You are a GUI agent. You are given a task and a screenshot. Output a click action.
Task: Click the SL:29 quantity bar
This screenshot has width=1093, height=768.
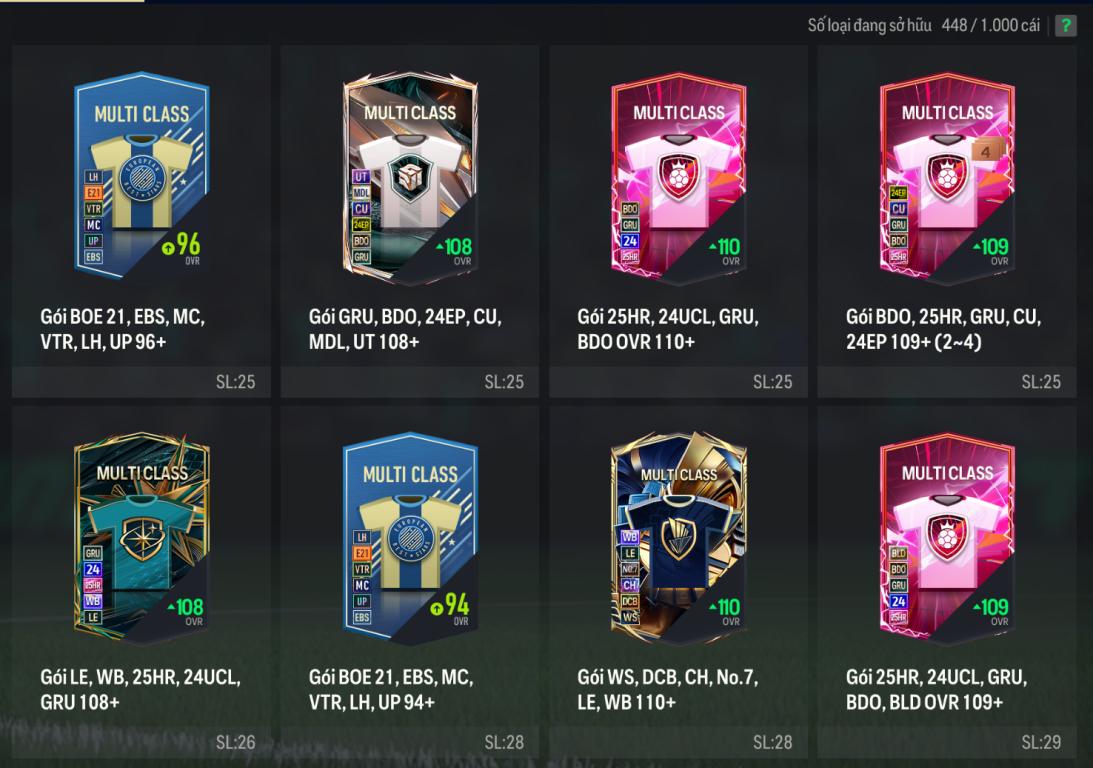coord(947,742)
